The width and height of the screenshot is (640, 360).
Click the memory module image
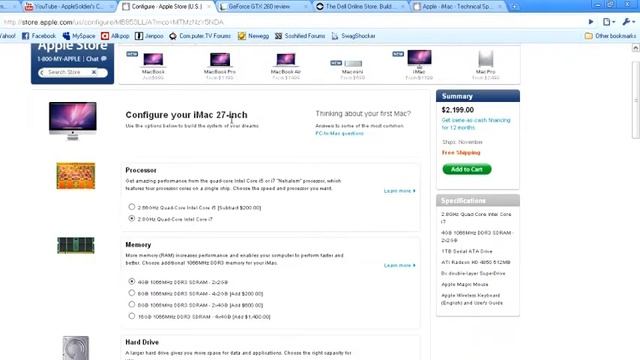pos(76,245)
